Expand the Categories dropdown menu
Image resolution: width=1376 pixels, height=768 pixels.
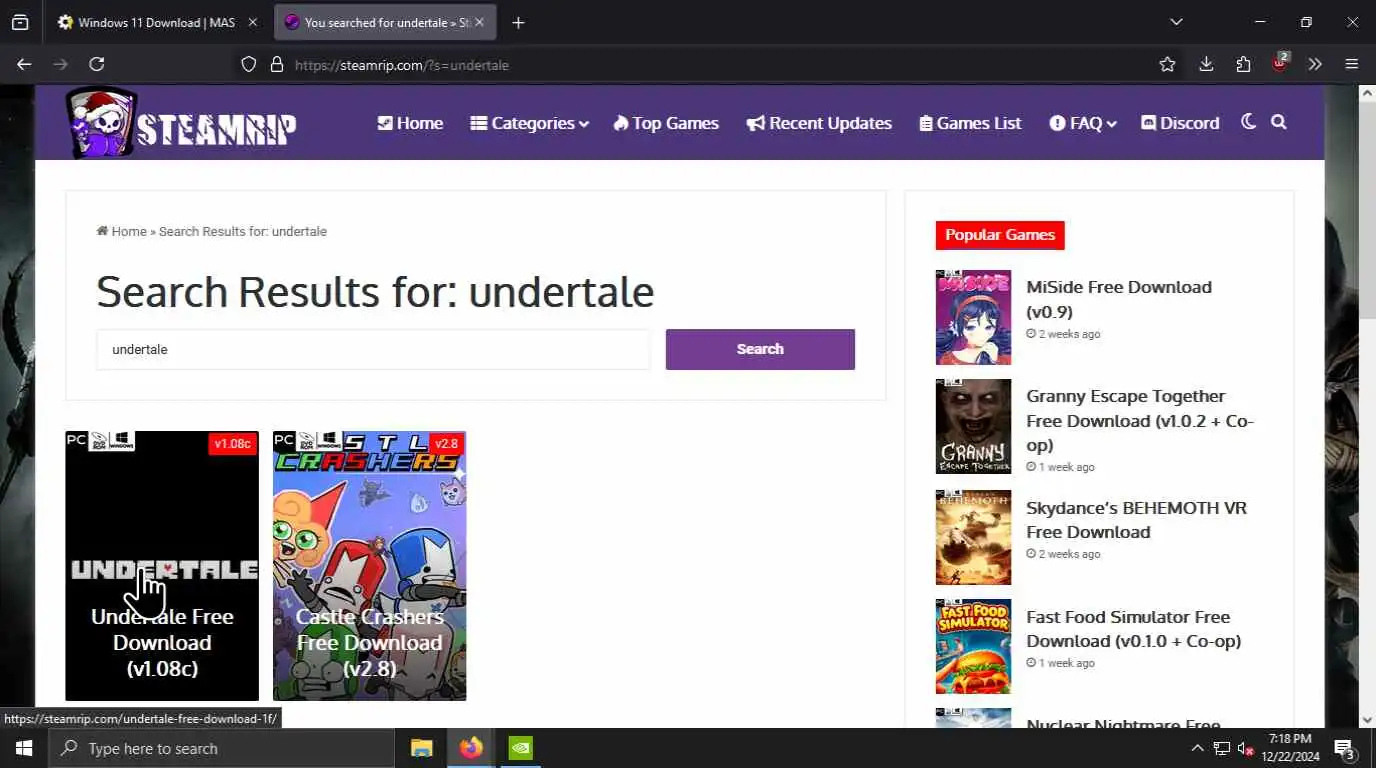tap(530, 123)
